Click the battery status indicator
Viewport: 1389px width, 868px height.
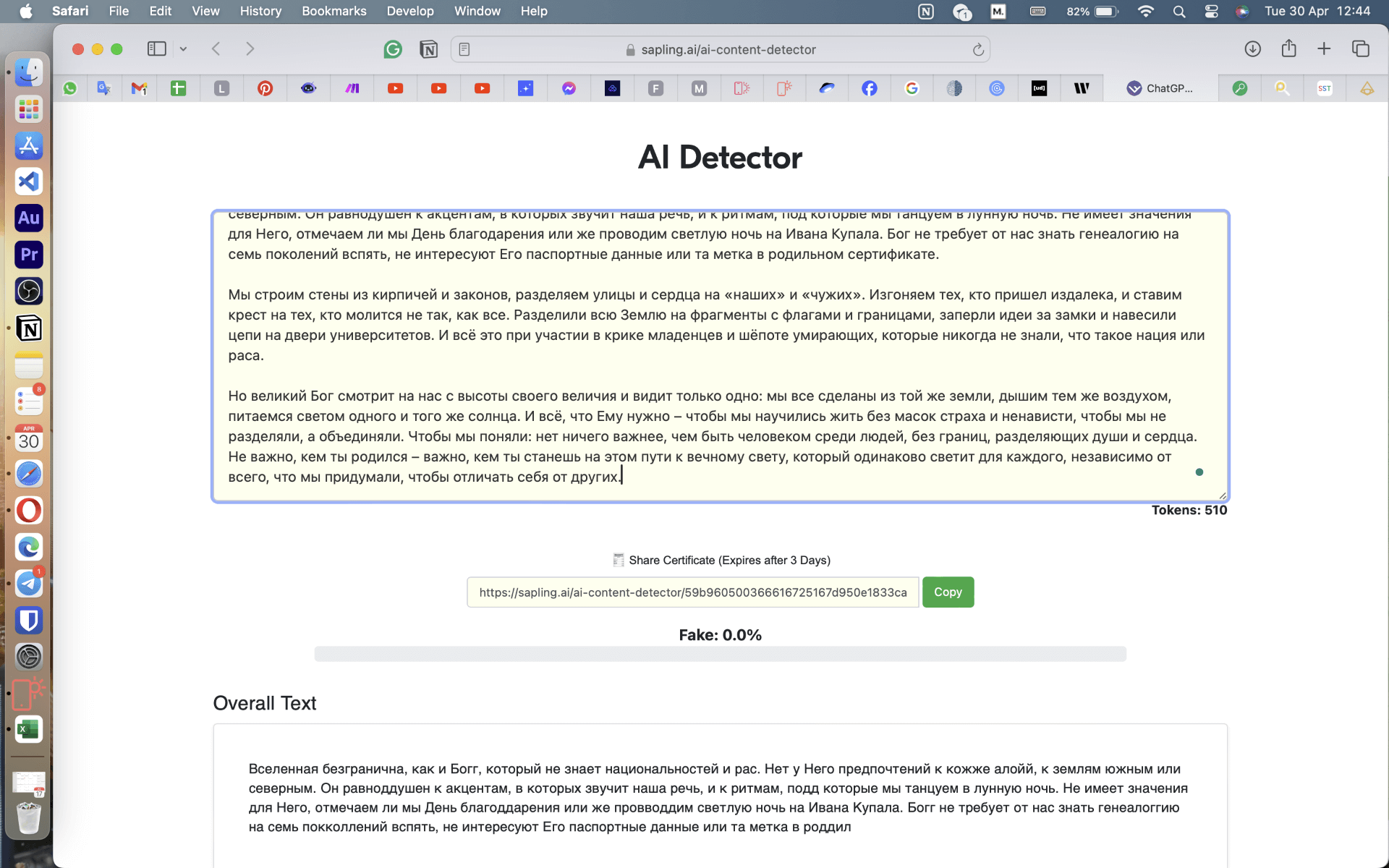coord(1092,11)
